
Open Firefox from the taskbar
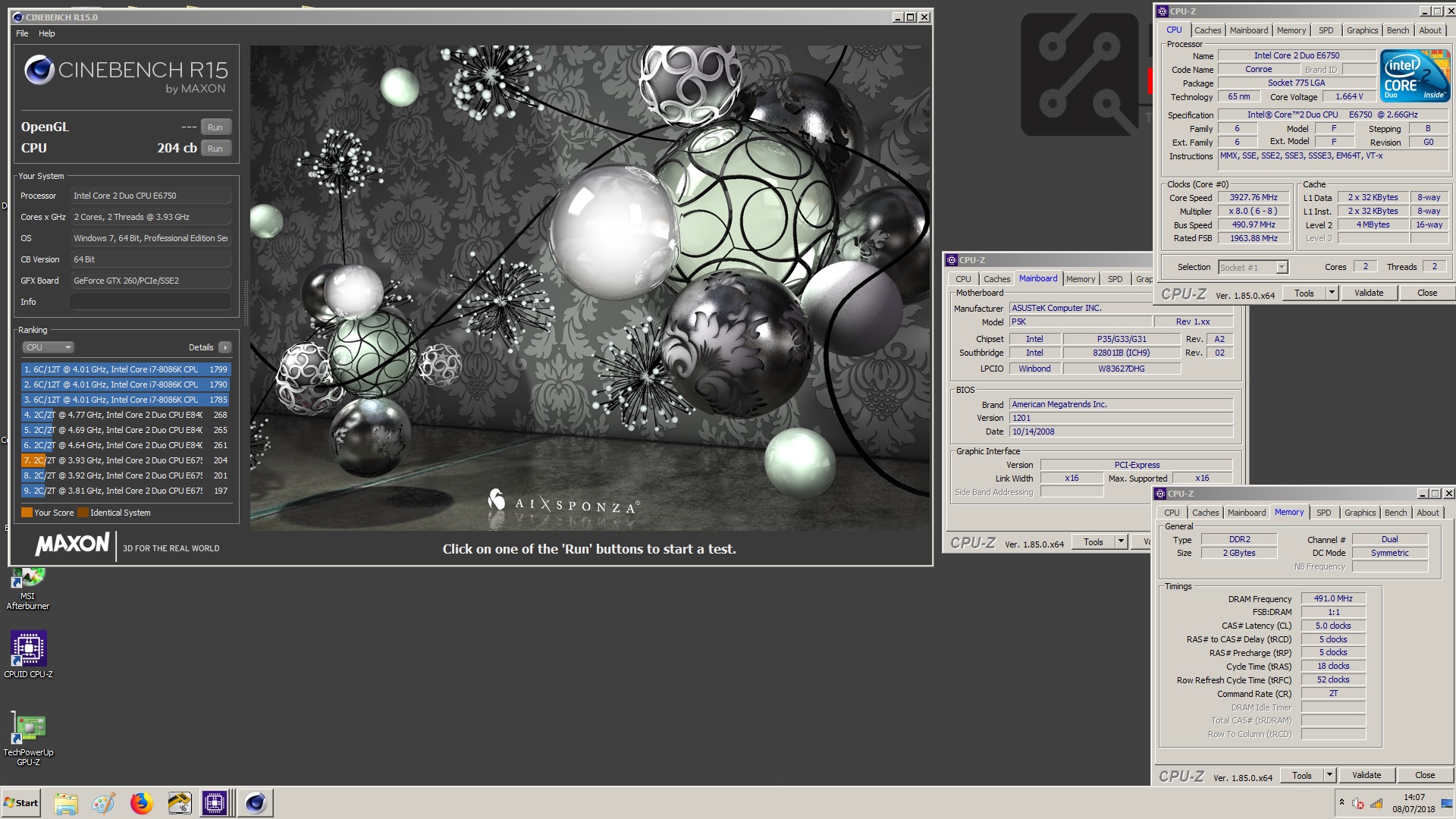click(141, 802)
